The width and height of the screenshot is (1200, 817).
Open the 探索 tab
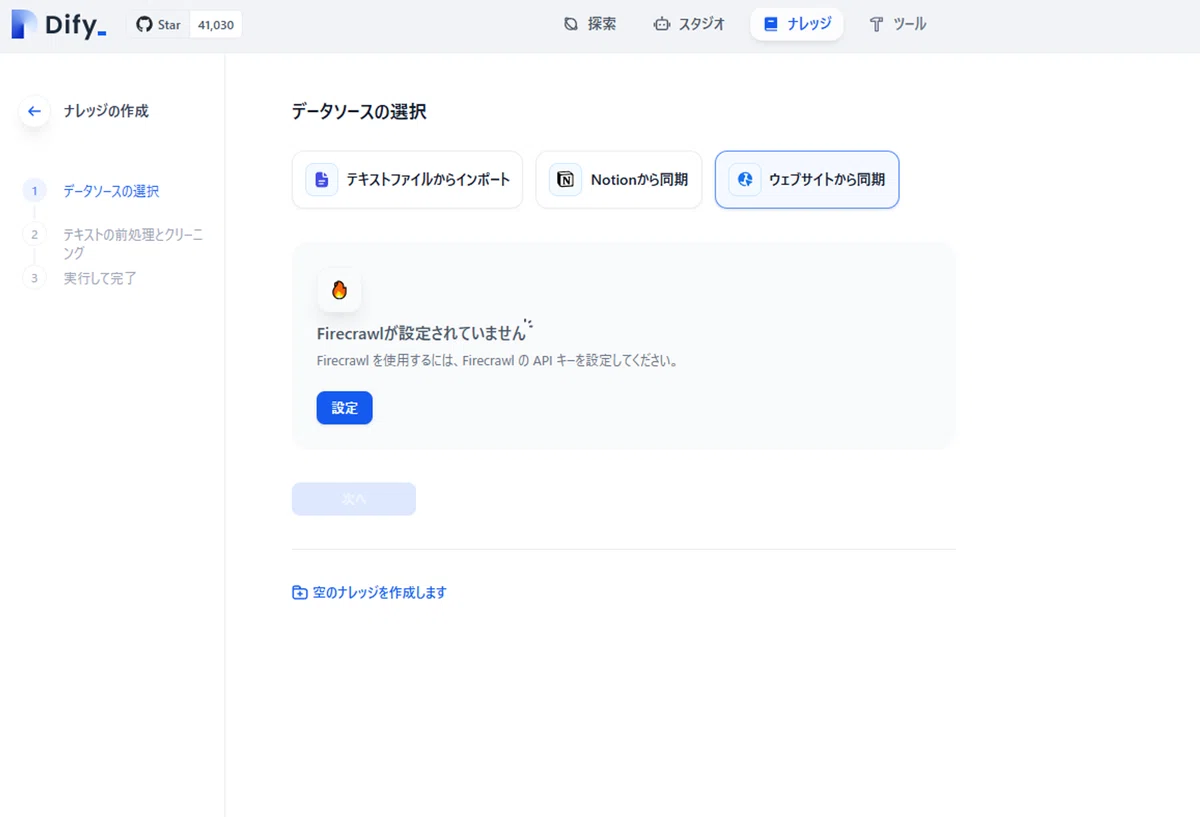(590, 24)
